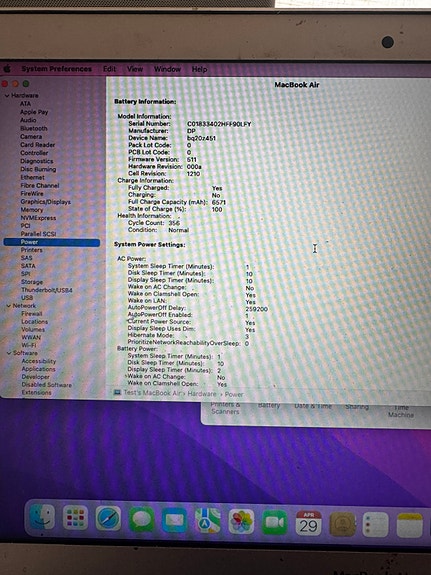Open the Help menu
The height and width of the screenshot is (575, 431).
(x=200, y=69)
